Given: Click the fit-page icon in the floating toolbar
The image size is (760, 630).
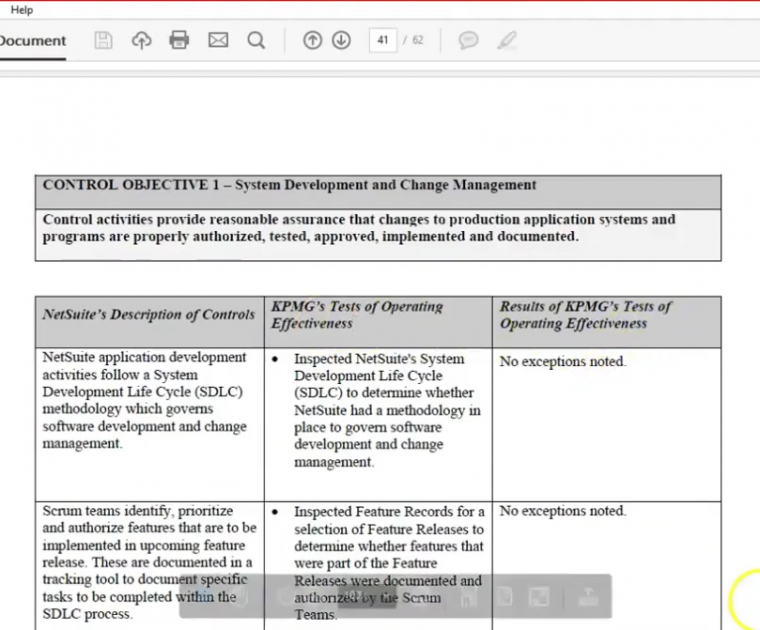Looking at the screenshot, I should [x=539, y=597].
